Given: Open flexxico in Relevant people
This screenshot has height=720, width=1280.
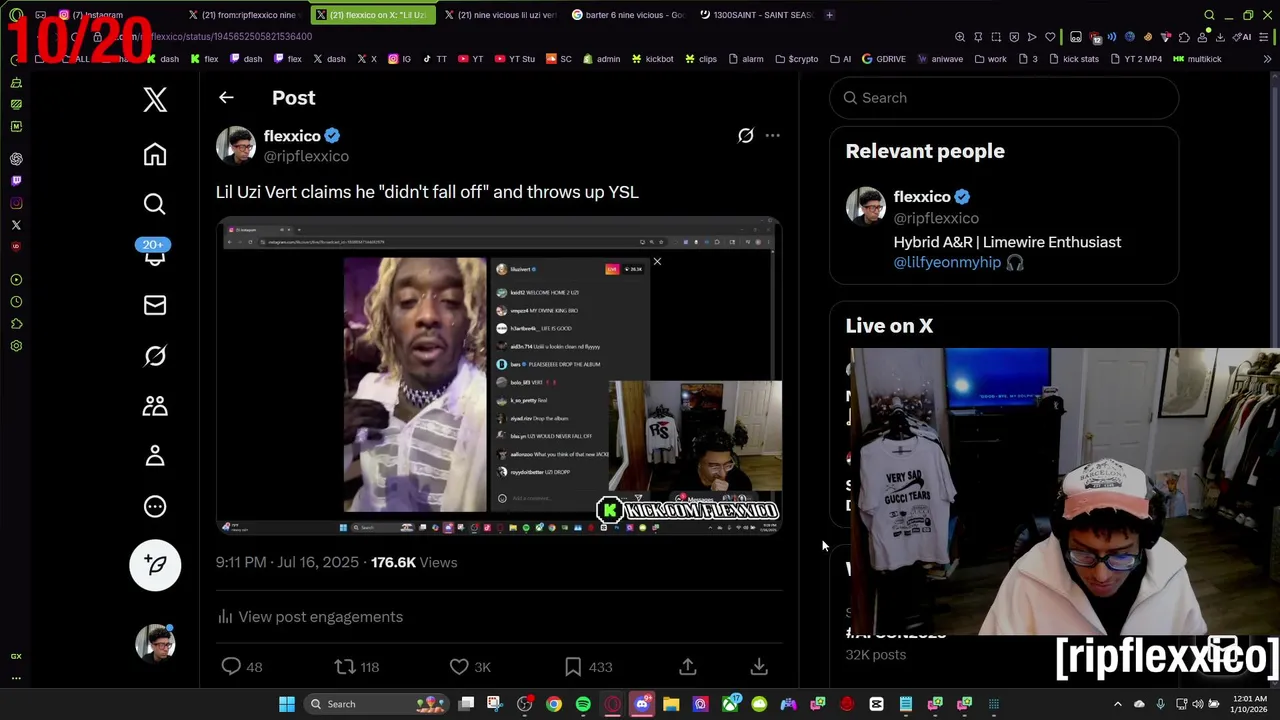Looking at the screenshot, I should (x=921, y=197).
